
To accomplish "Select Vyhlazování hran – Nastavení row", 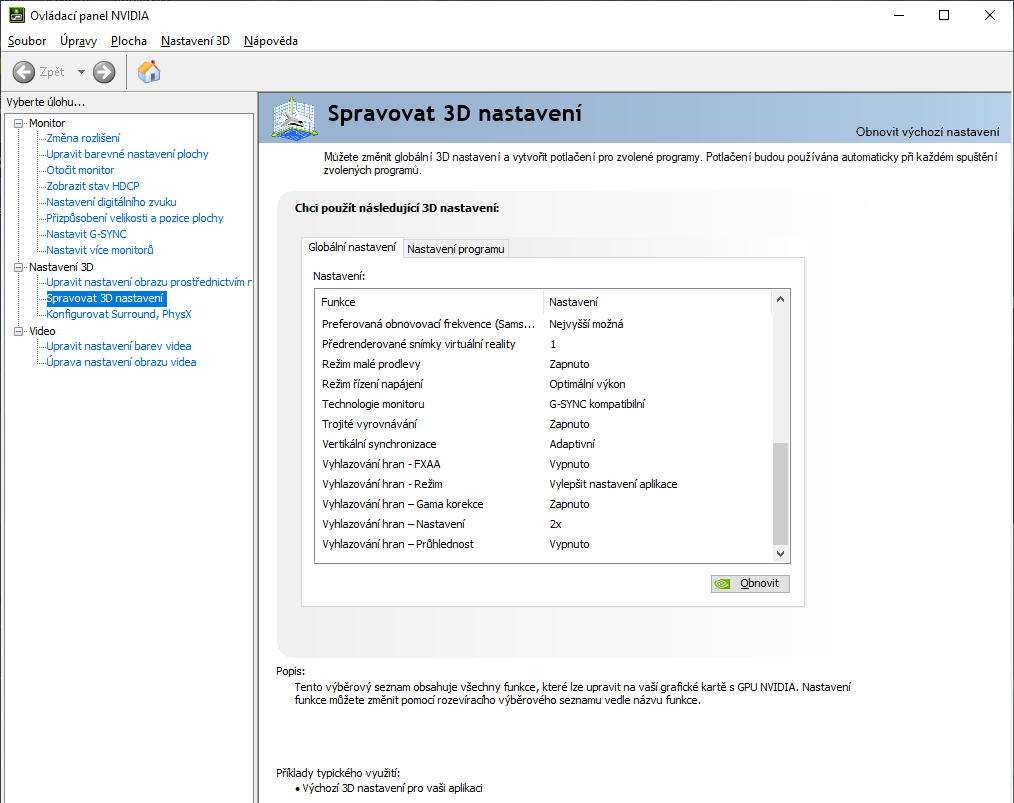I will pyautogui.click(x=543, y=524).
